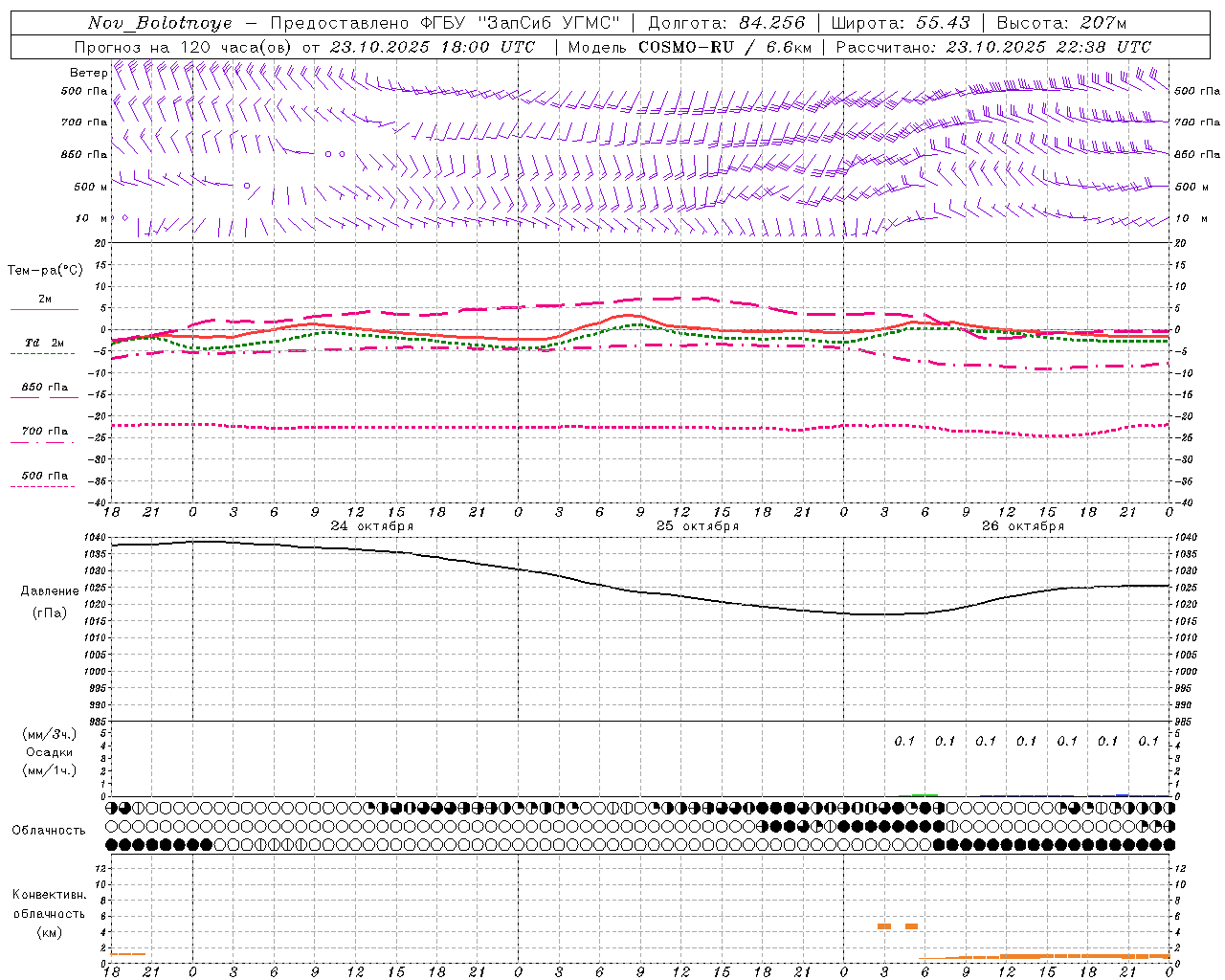Click the Тем-ра(°C) axis label
This screenshot has height=980, width=1225.
point(45,271)
